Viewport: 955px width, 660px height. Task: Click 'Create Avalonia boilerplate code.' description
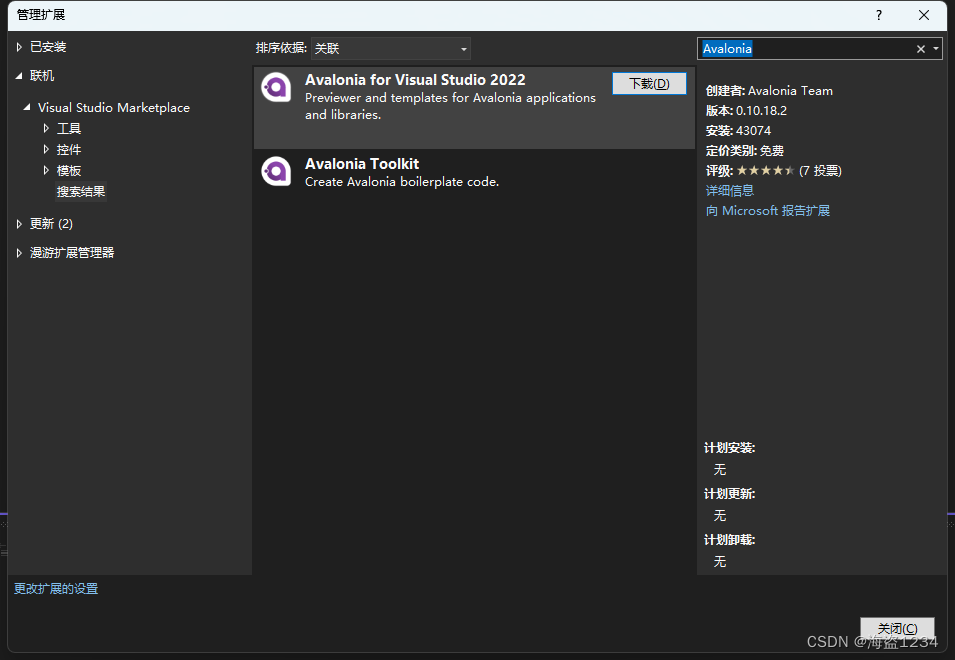402,181
